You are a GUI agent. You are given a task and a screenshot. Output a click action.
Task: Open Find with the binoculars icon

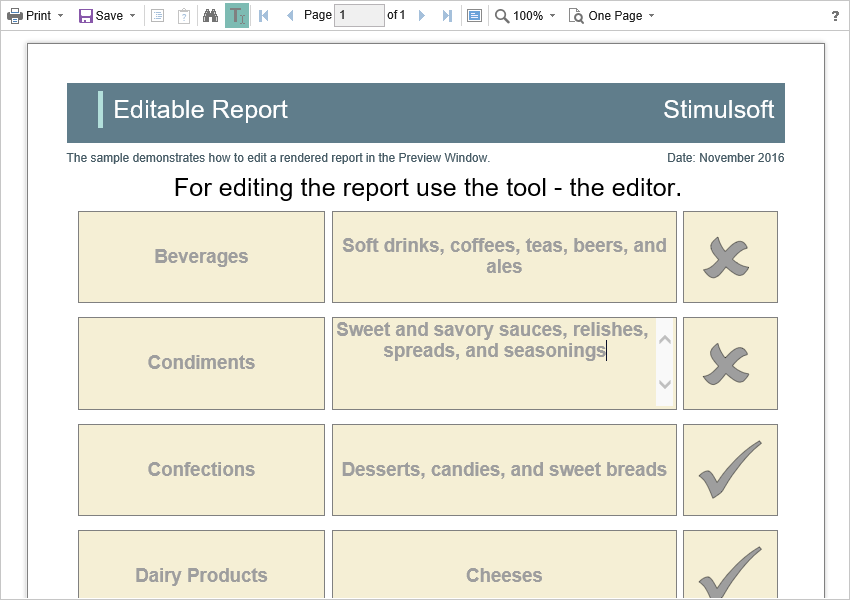pyautogui.click(x=211, y=16)
